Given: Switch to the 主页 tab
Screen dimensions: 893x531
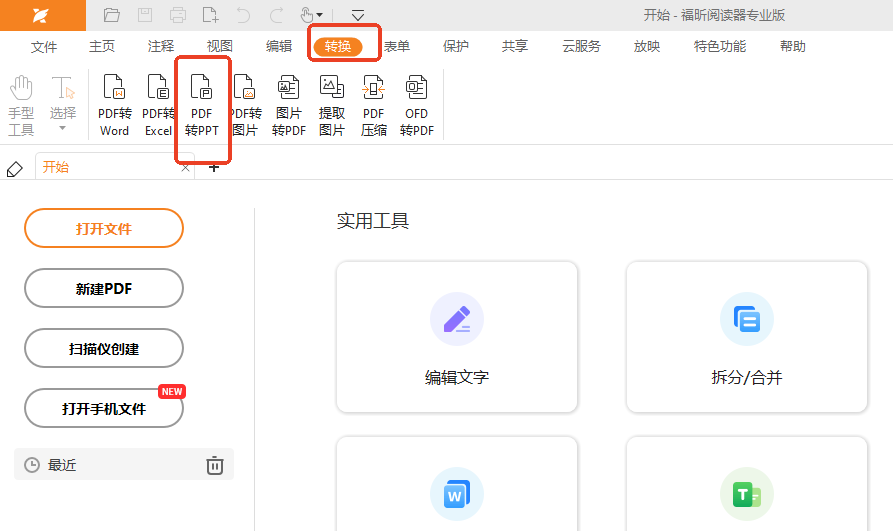Looking at the screenshot, I should click(102, 46).
